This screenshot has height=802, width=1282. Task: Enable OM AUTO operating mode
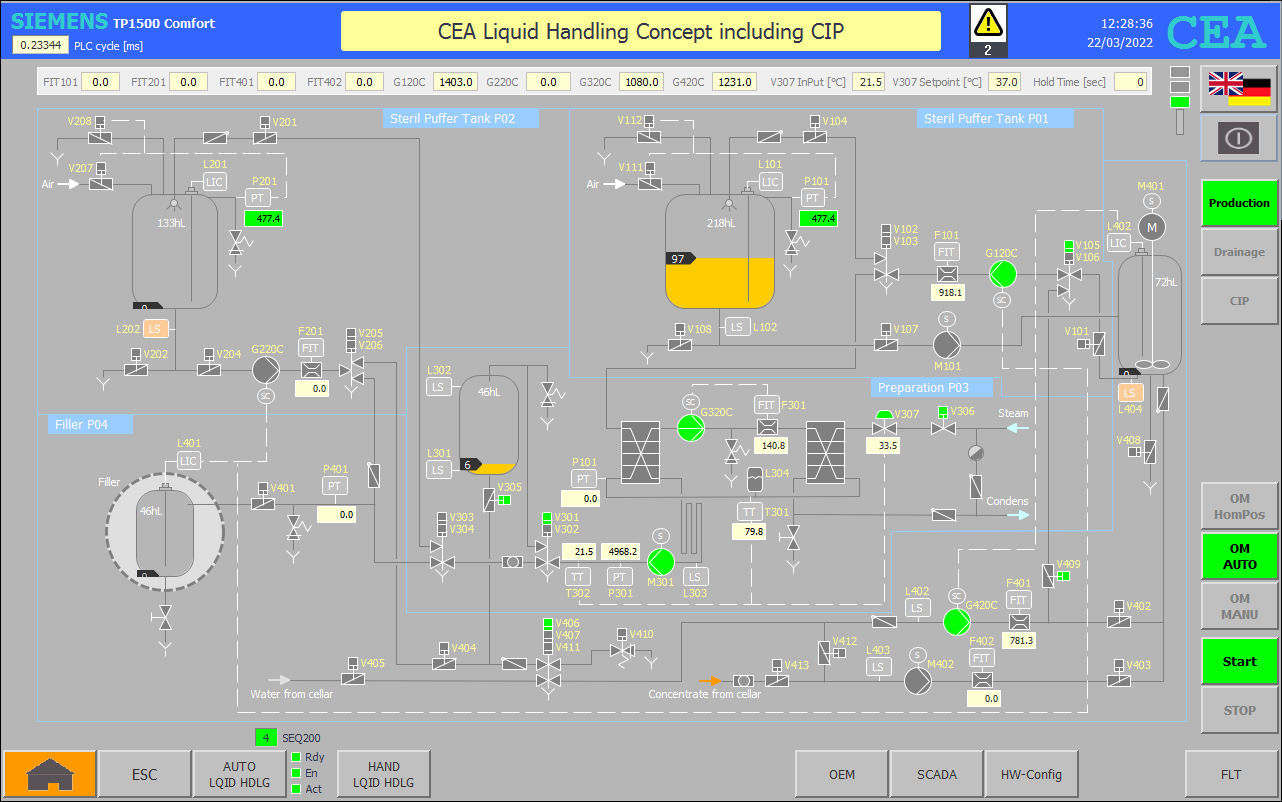click(1239, 557)
